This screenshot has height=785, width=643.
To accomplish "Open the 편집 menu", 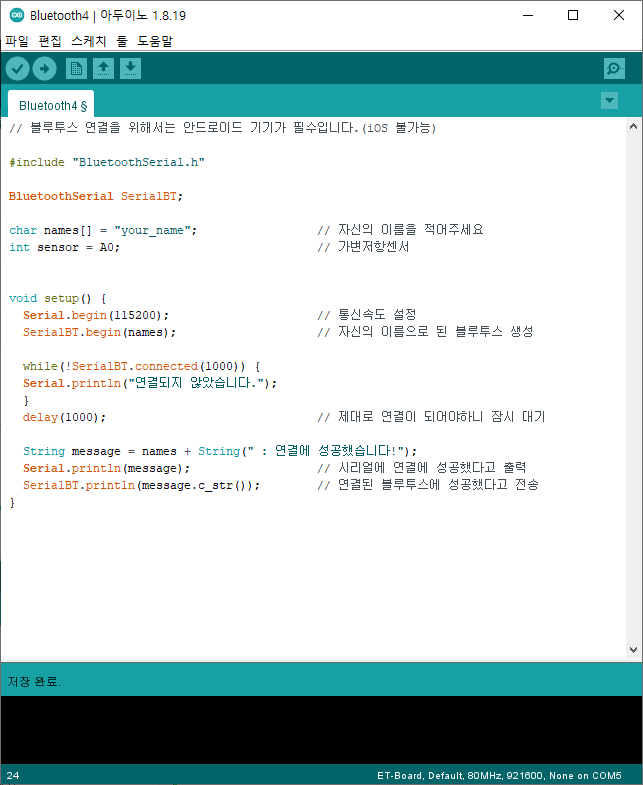I will pyautogui.click(x=50, y=41).
